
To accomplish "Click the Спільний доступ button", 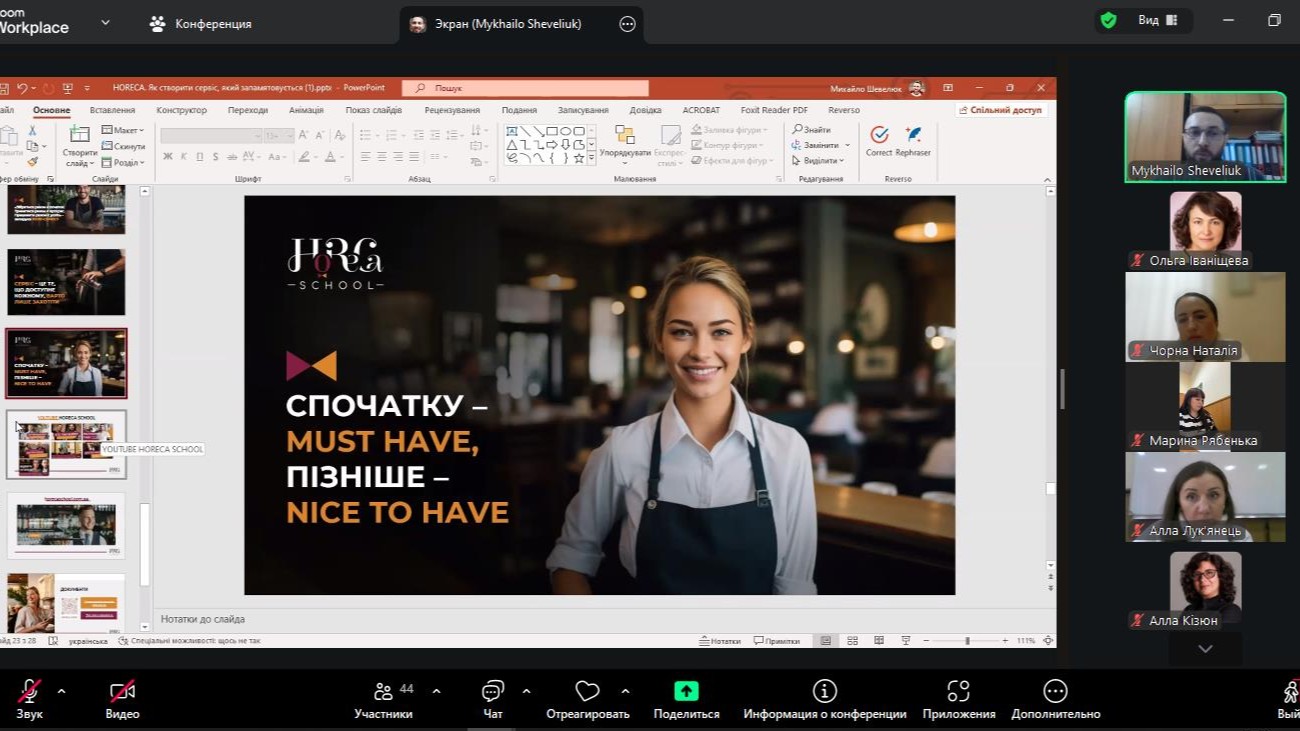I will pos(1000,110).
